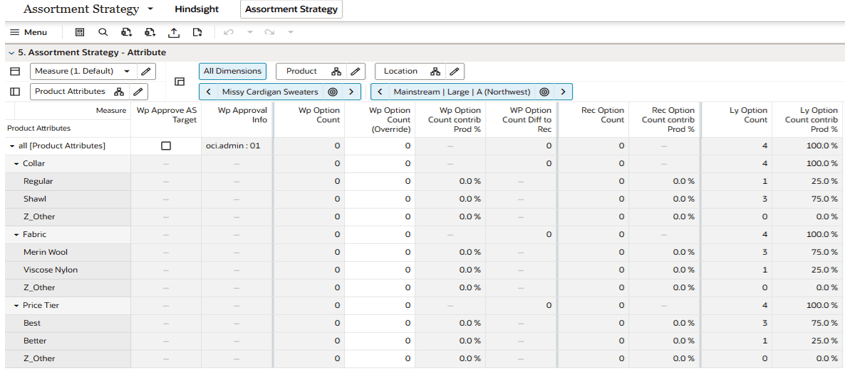Go to previous product before Missy Cardigan Sweaters
Viewport: 845px width, 370px height.
[x=208, y=92]
